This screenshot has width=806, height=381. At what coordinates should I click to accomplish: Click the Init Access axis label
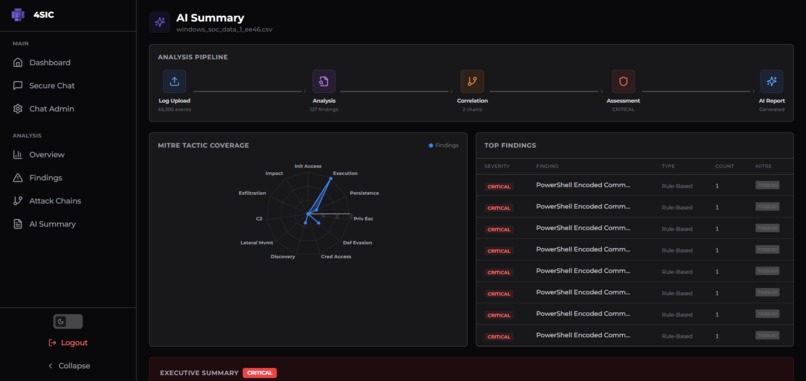(308, 167)
